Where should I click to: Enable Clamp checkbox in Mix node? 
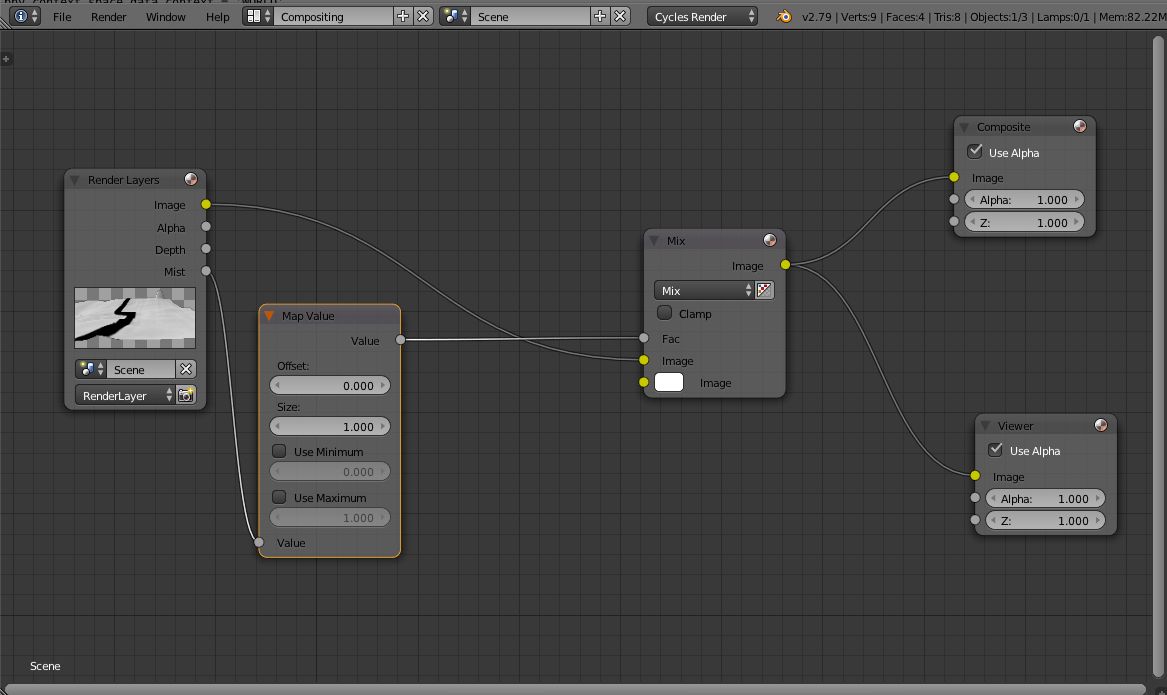665,313
